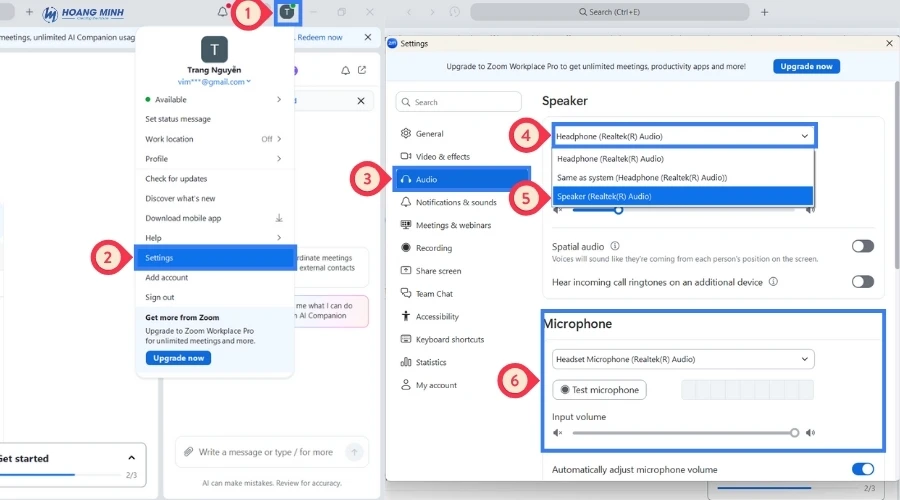Choose Speaker (Realtek(R) Audio) option

(683, 196)
